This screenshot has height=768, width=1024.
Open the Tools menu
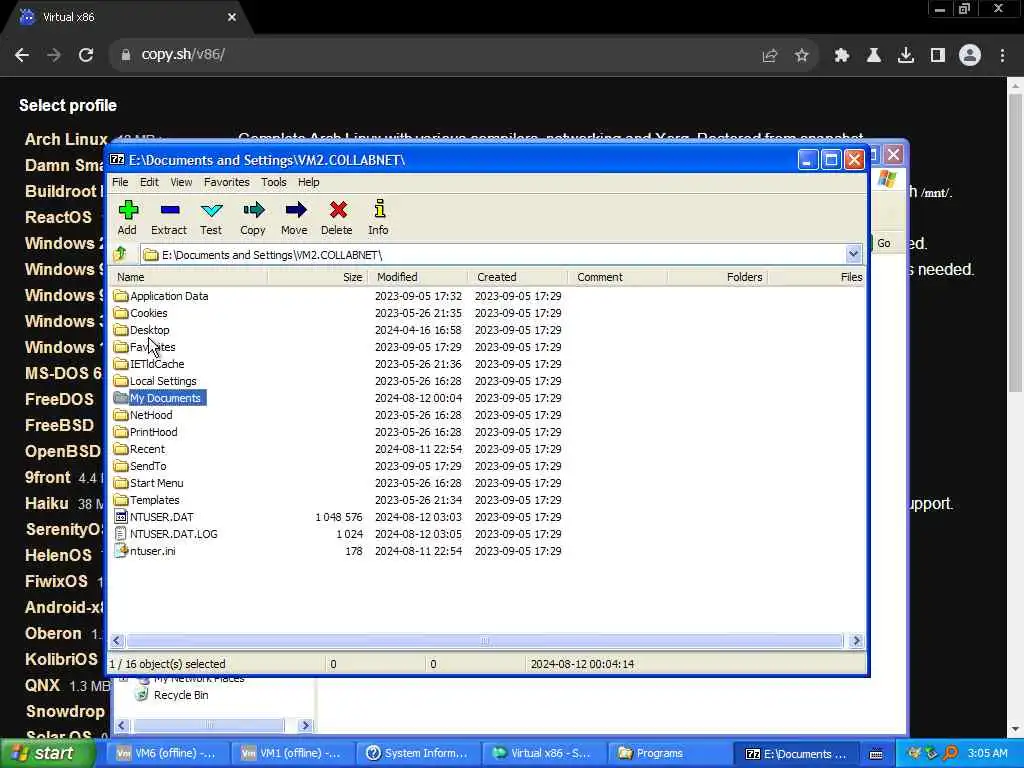tap(274, 182)
